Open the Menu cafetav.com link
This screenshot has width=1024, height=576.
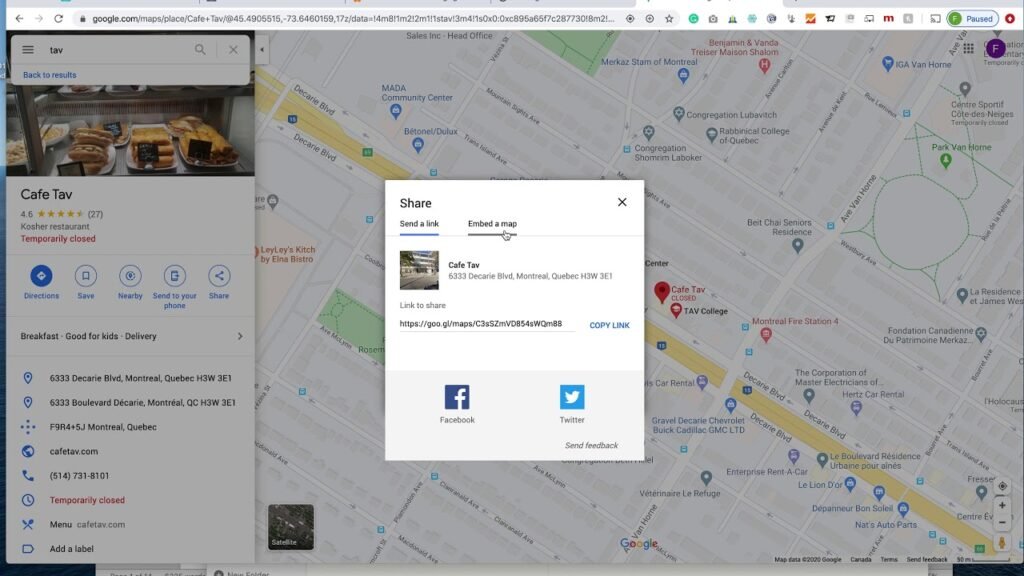(131, 524)
